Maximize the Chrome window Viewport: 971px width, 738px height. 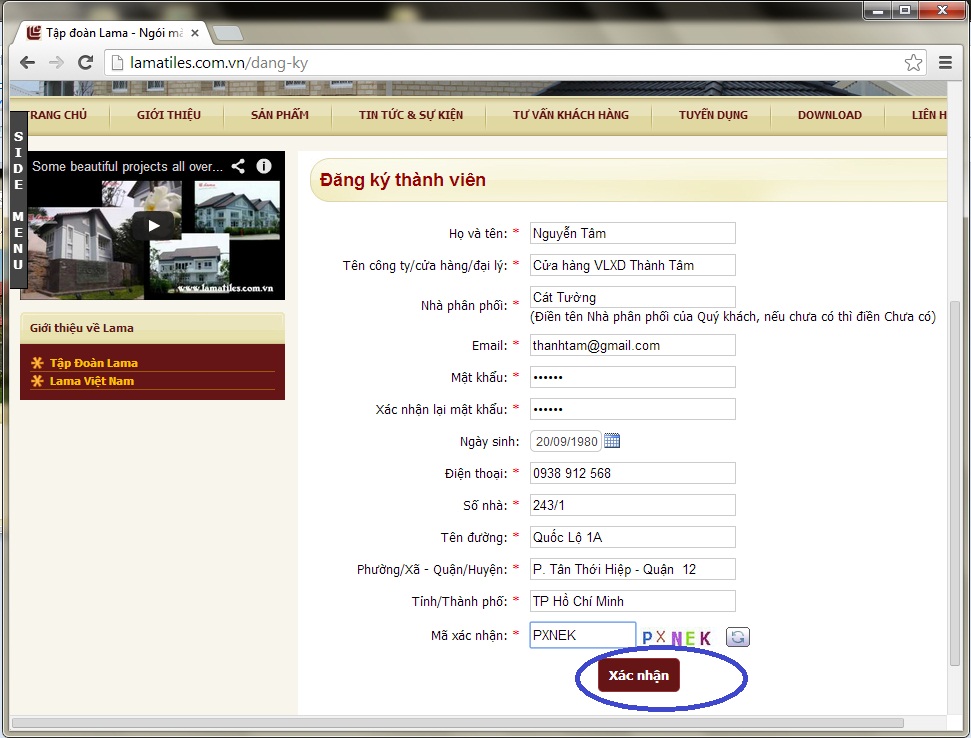tap(905, 11)
